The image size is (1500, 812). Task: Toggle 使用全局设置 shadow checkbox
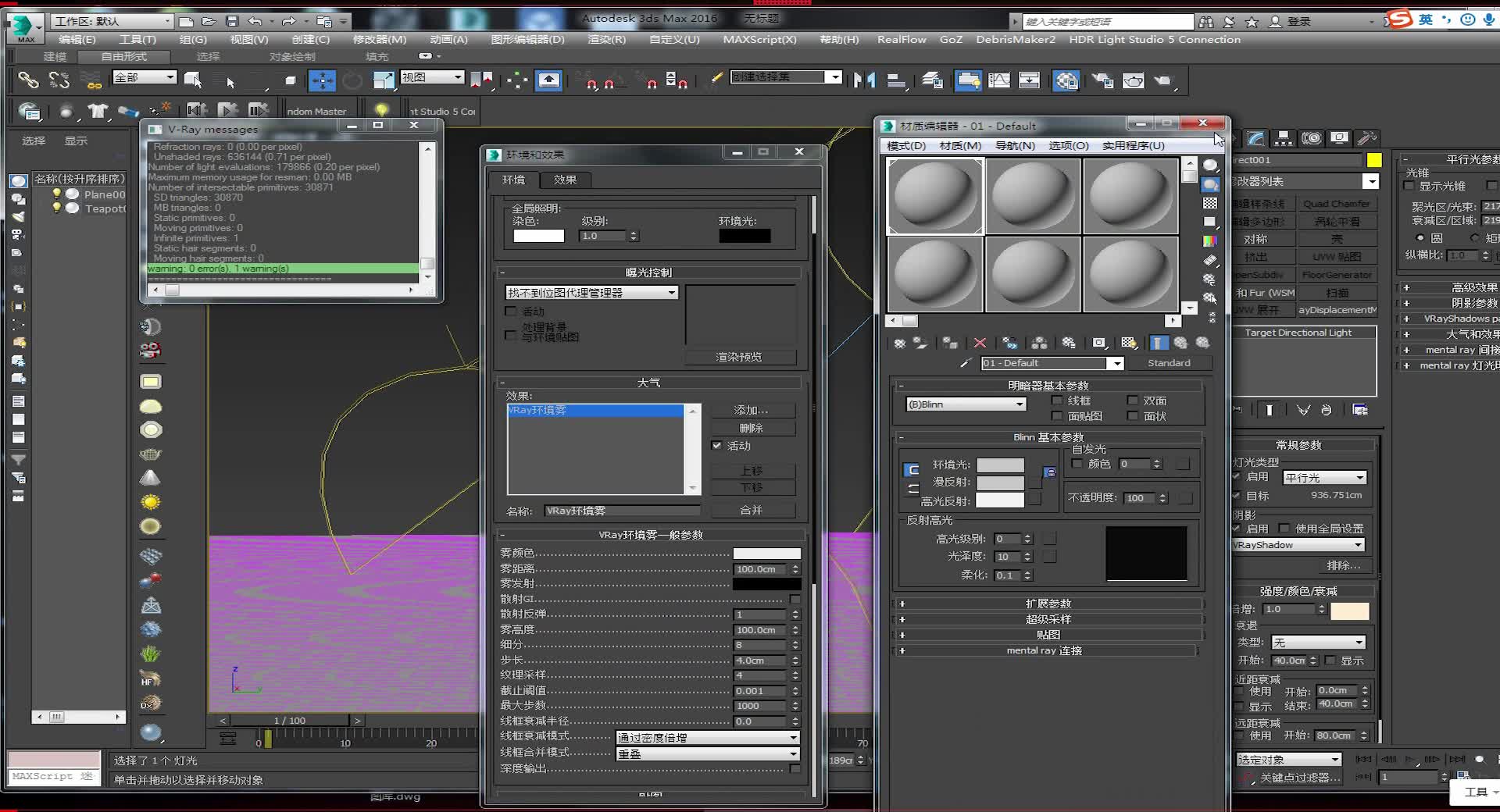point(1284,529)
